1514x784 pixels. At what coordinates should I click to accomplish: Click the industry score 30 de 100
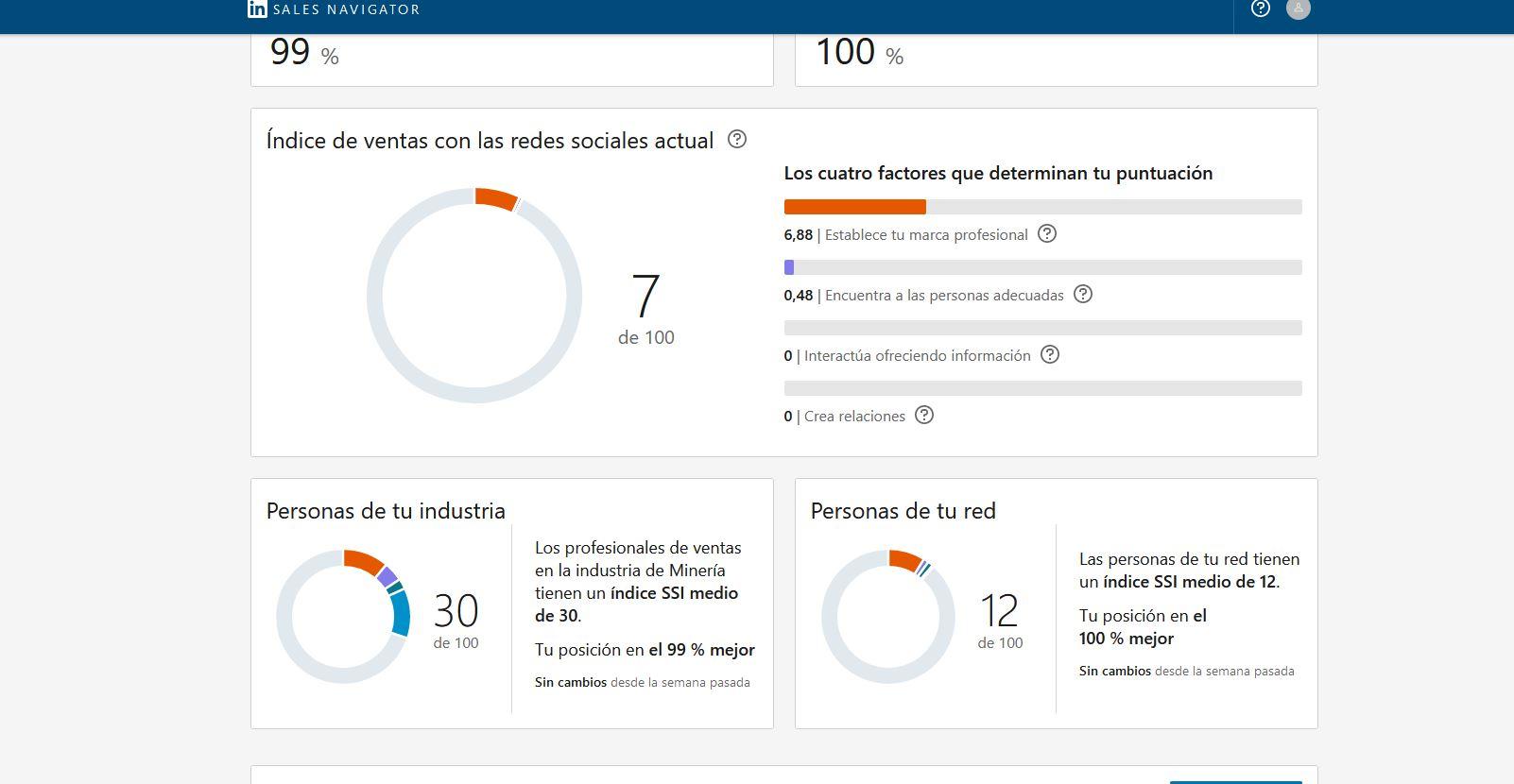(x=456, y=621)
